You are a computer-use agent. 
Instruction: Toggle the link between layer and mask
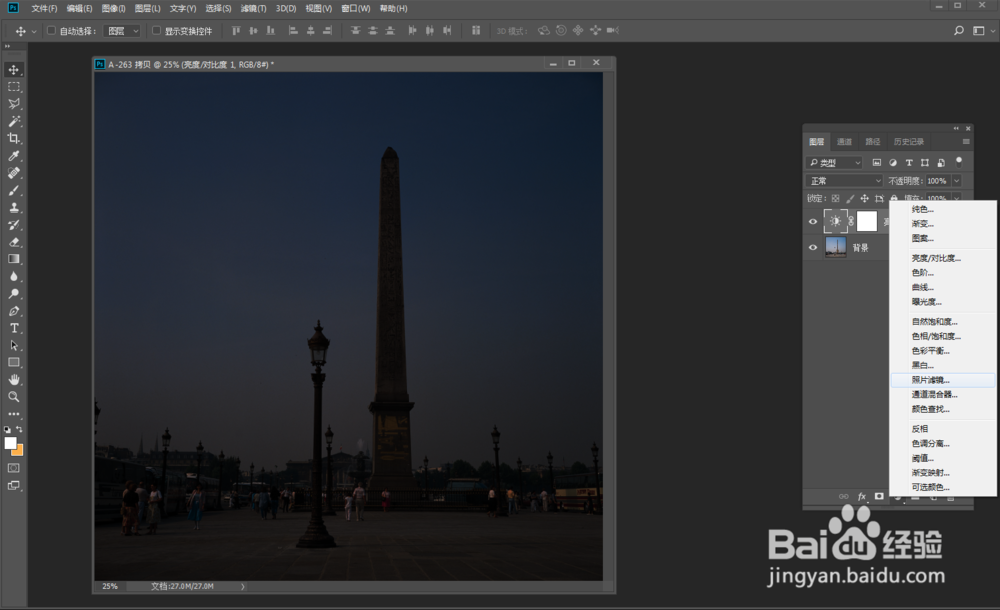click(x=851, y=221)
